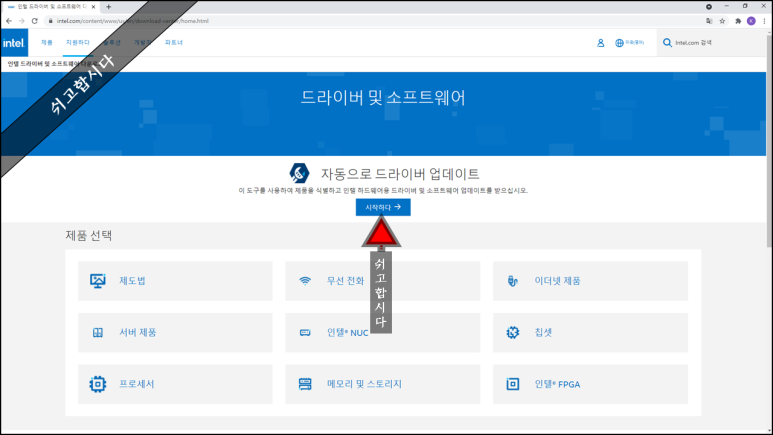Click the site lock icon in the address bar
The height and width of the screenshot is (435, 773).
tap(50, 21)
